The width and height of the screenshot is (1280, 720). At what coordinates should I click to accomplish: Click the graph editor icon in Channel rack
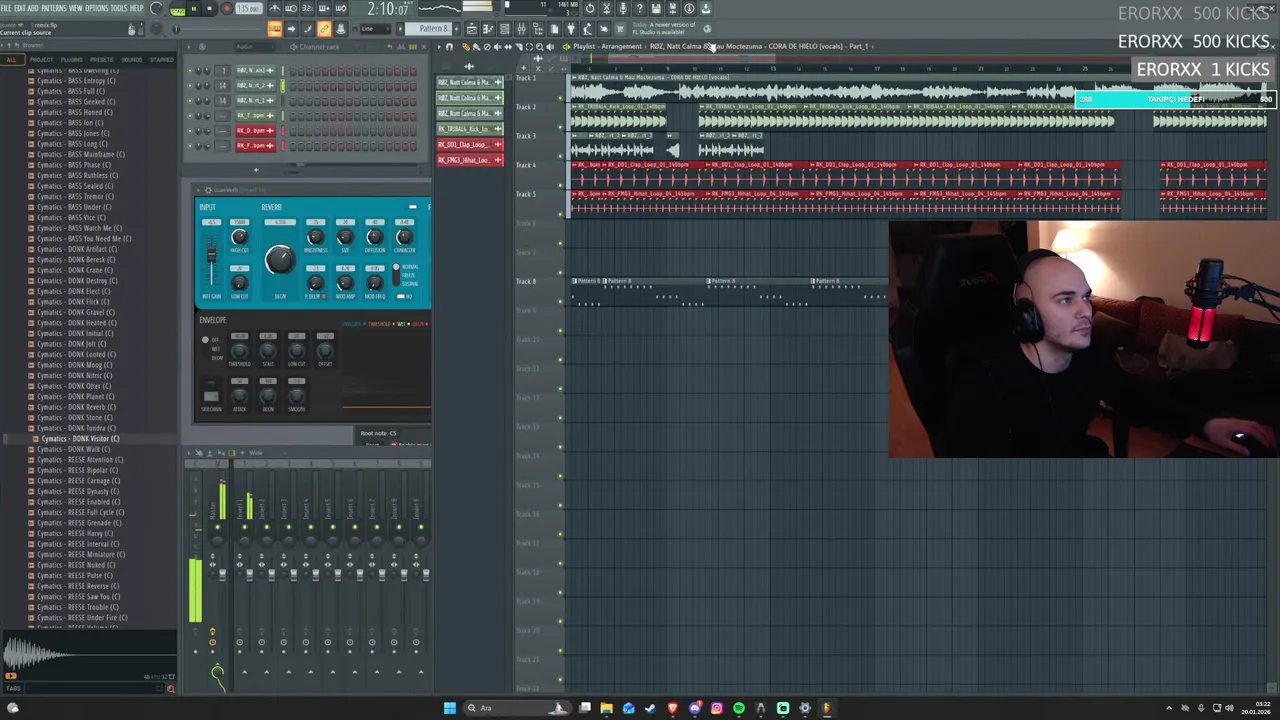pos(401,47)
